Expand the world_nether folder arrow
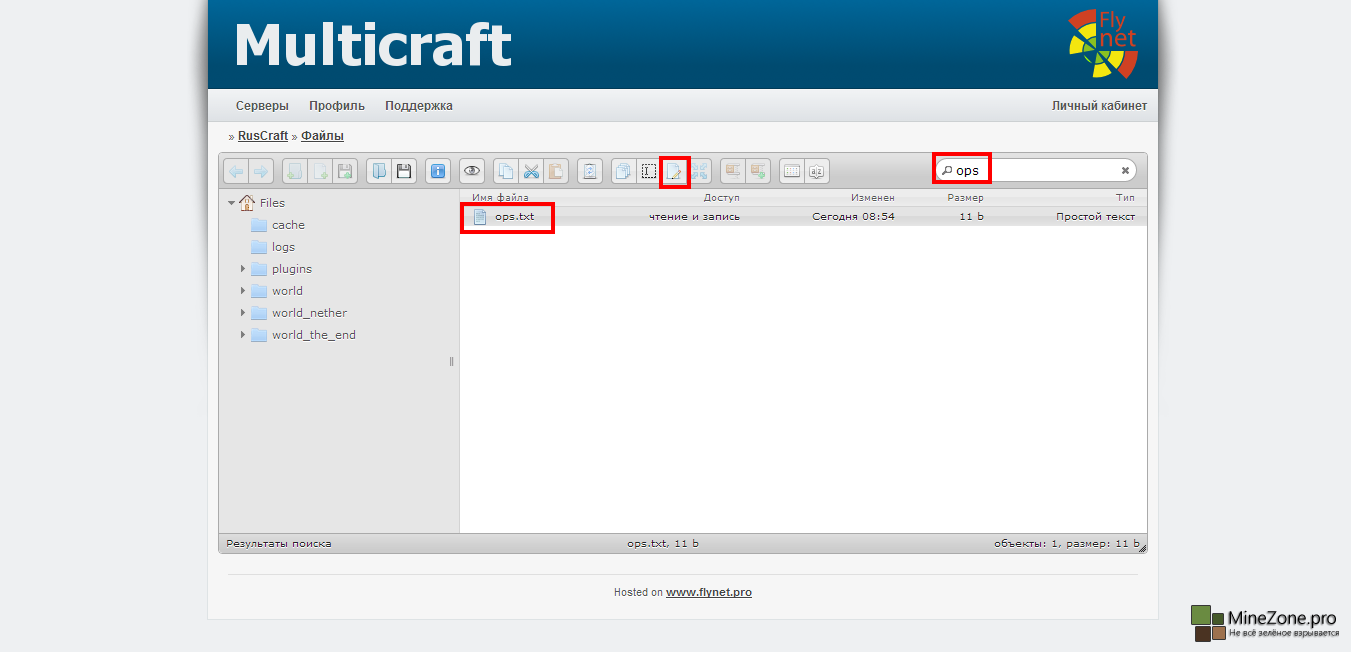Image resolution: width=1351 pixels, height=652 pixels. click(243, 313)
